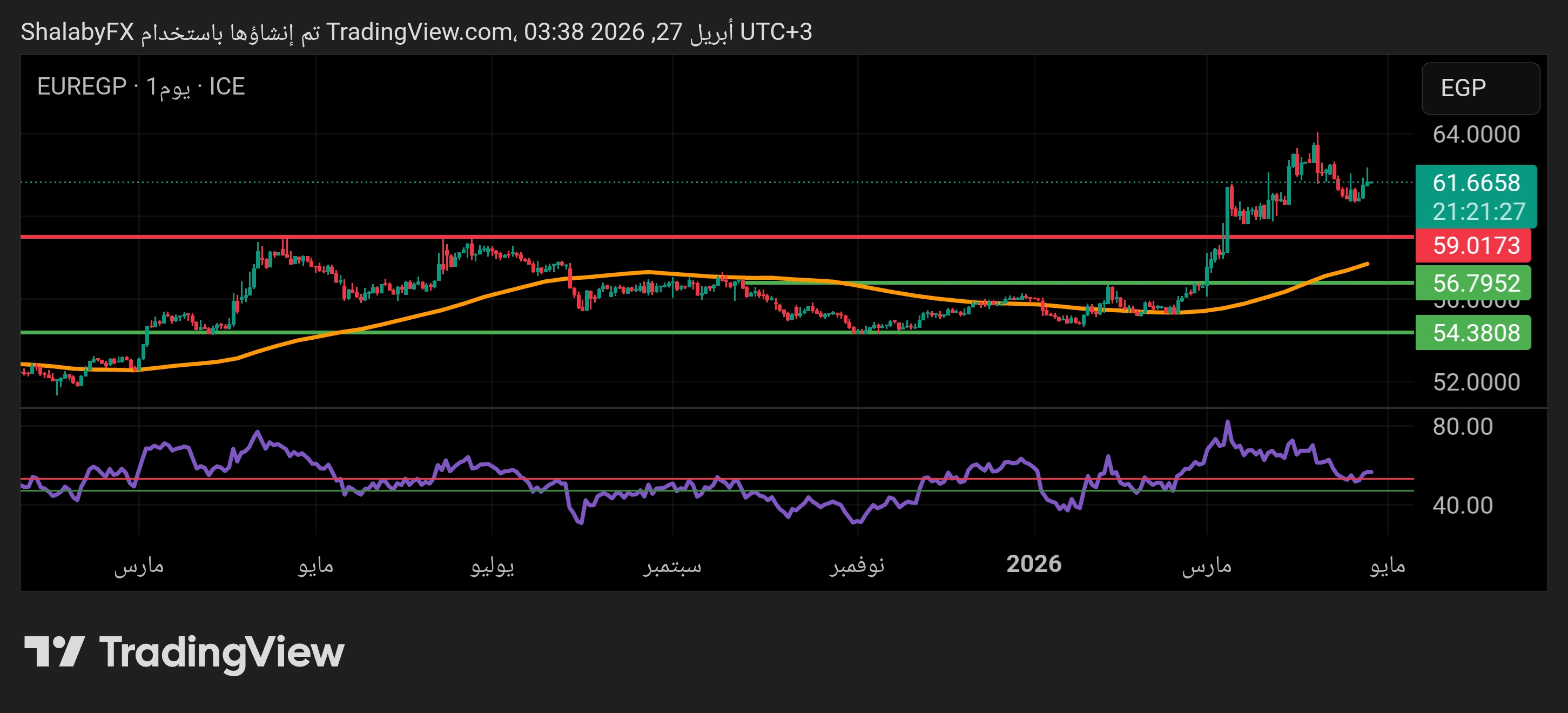
Task: Click the EUREGP symbol title
Action: click(x=82, y=86)
